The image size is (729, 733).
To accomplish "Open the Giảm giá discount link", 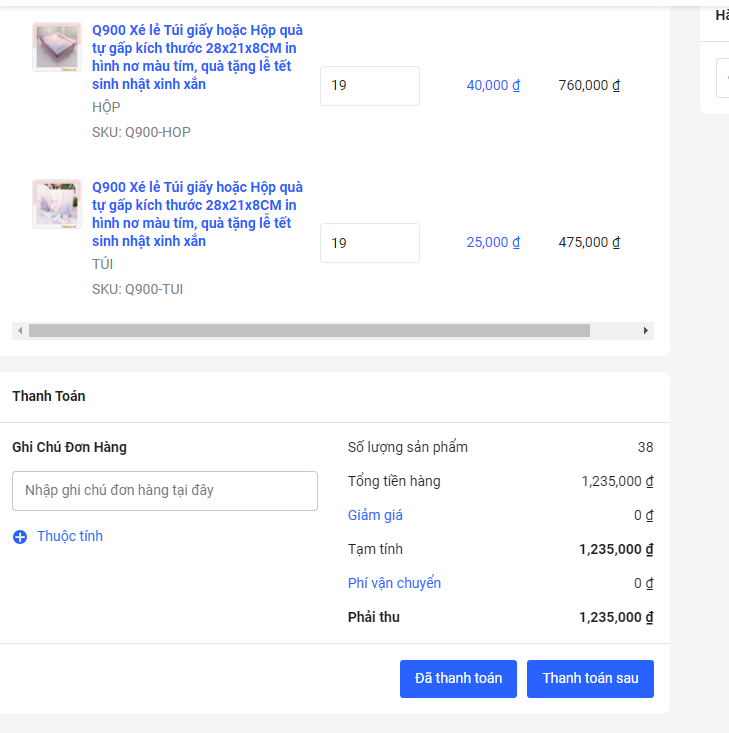I will pos(375,515).
